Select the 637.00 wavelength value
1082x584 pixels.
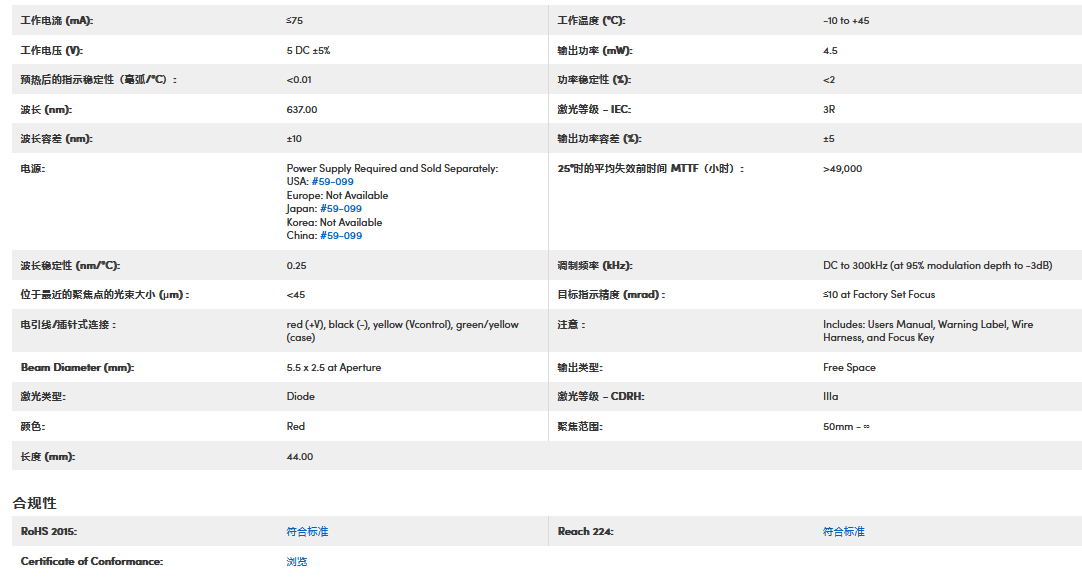(302, 109)
